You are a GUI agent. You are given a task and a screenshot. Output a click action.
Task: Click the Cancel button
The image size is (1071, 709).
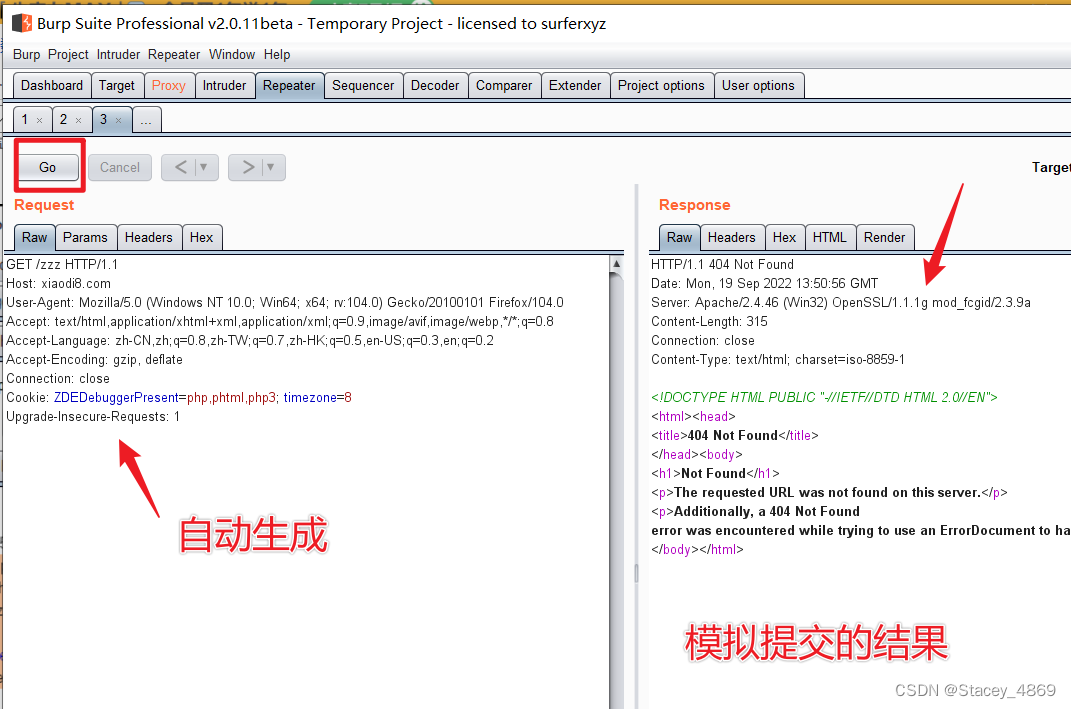[x=120, y=167]
